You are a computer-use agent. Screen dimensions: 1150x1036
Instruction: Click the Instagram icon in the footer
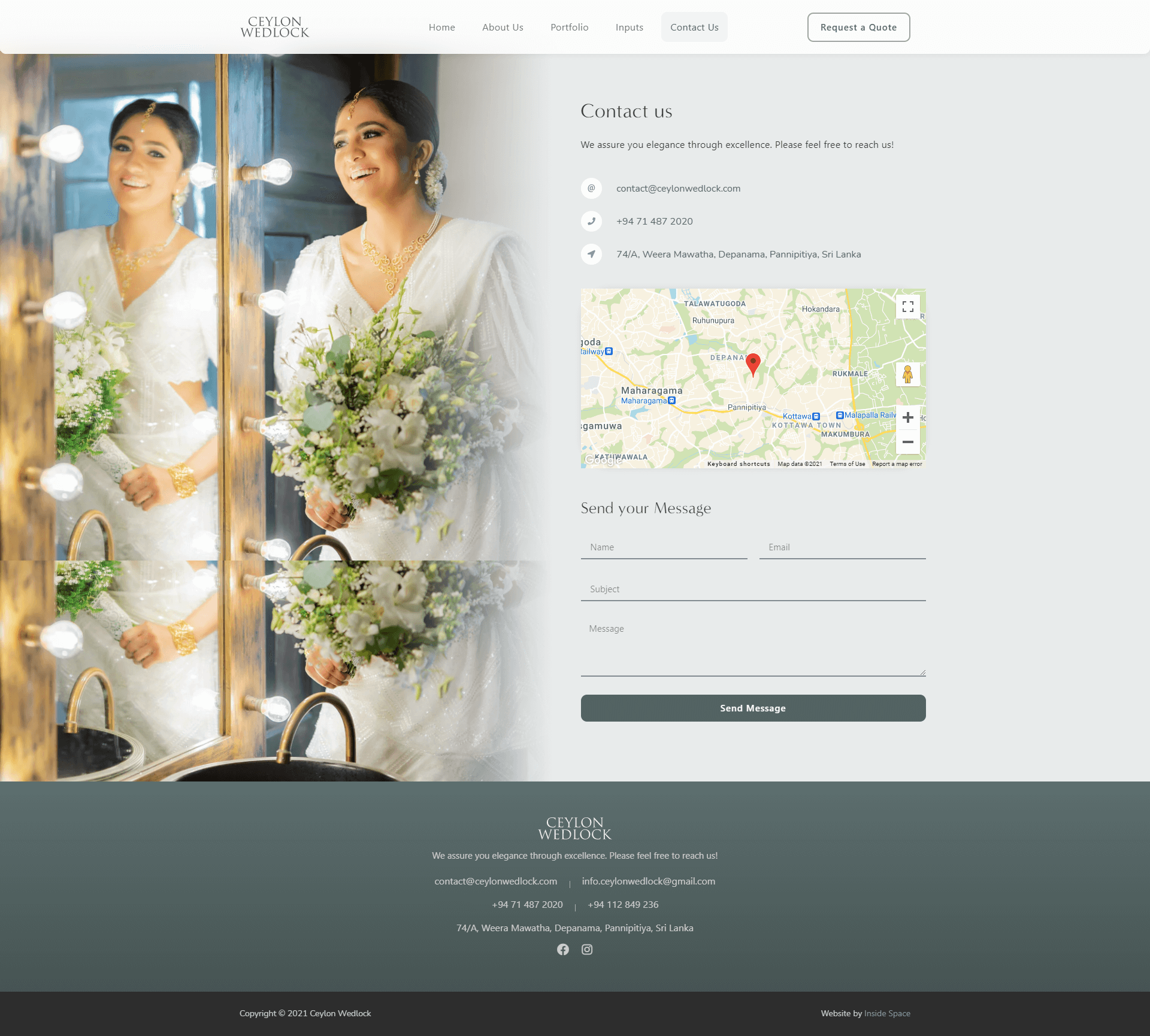pyautogui.click(x=587, y=949)
